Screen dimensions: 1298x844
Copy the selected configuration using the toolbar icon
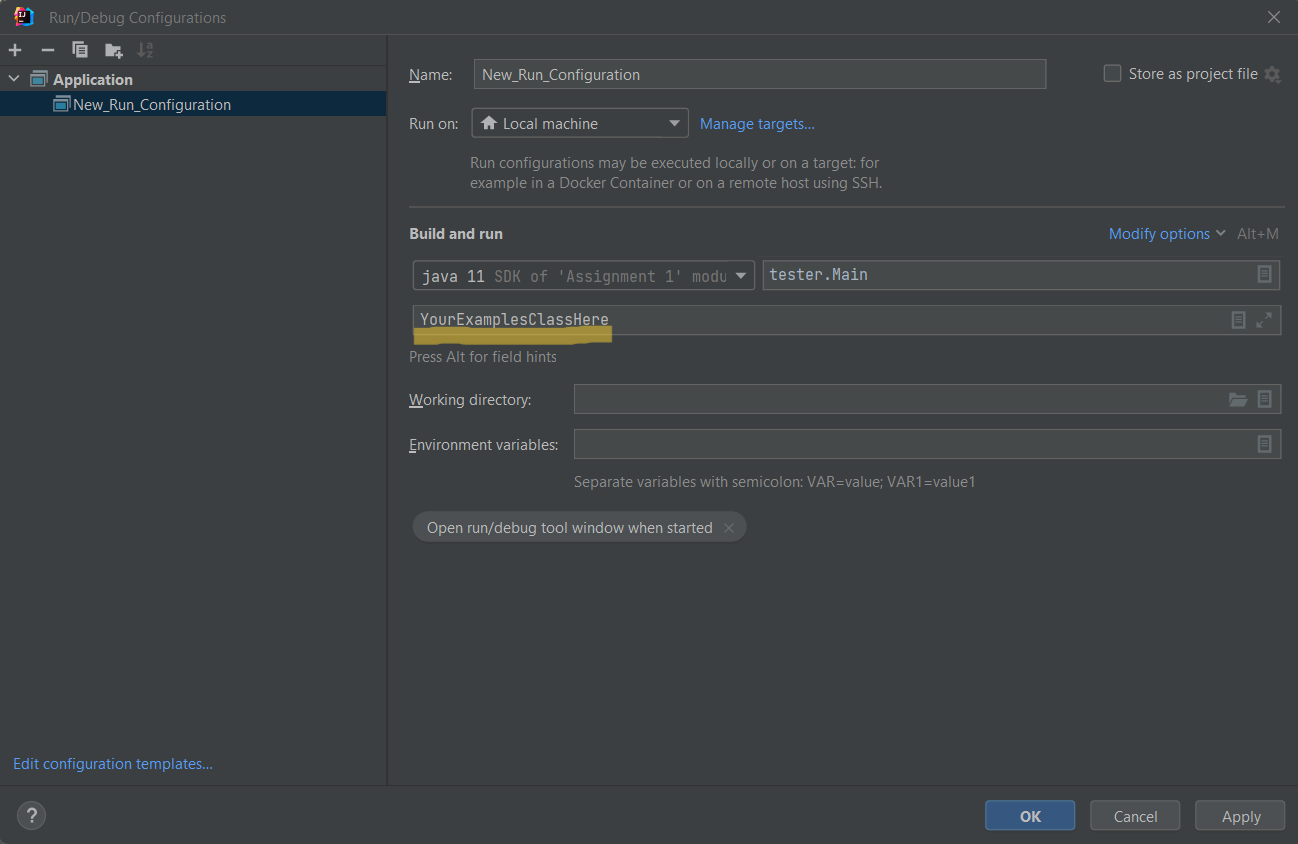coord(80,50)
